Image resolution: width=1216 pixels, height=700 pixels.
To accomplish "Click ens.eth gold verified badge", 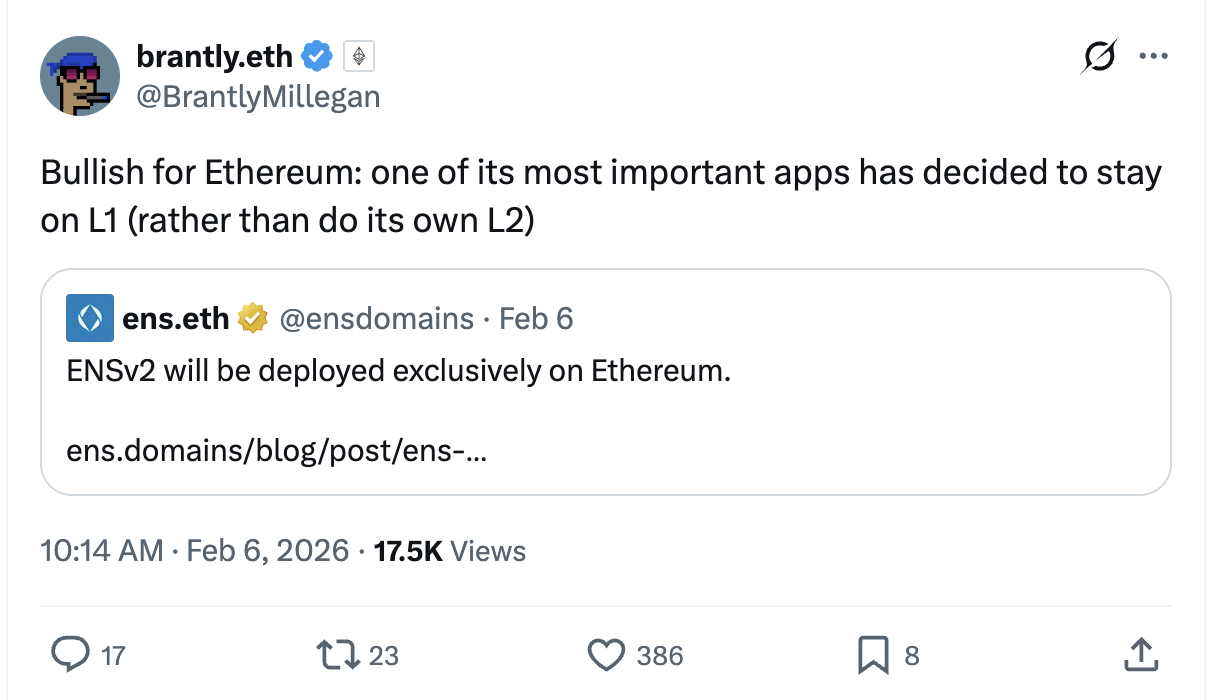I will pos(253,319).
